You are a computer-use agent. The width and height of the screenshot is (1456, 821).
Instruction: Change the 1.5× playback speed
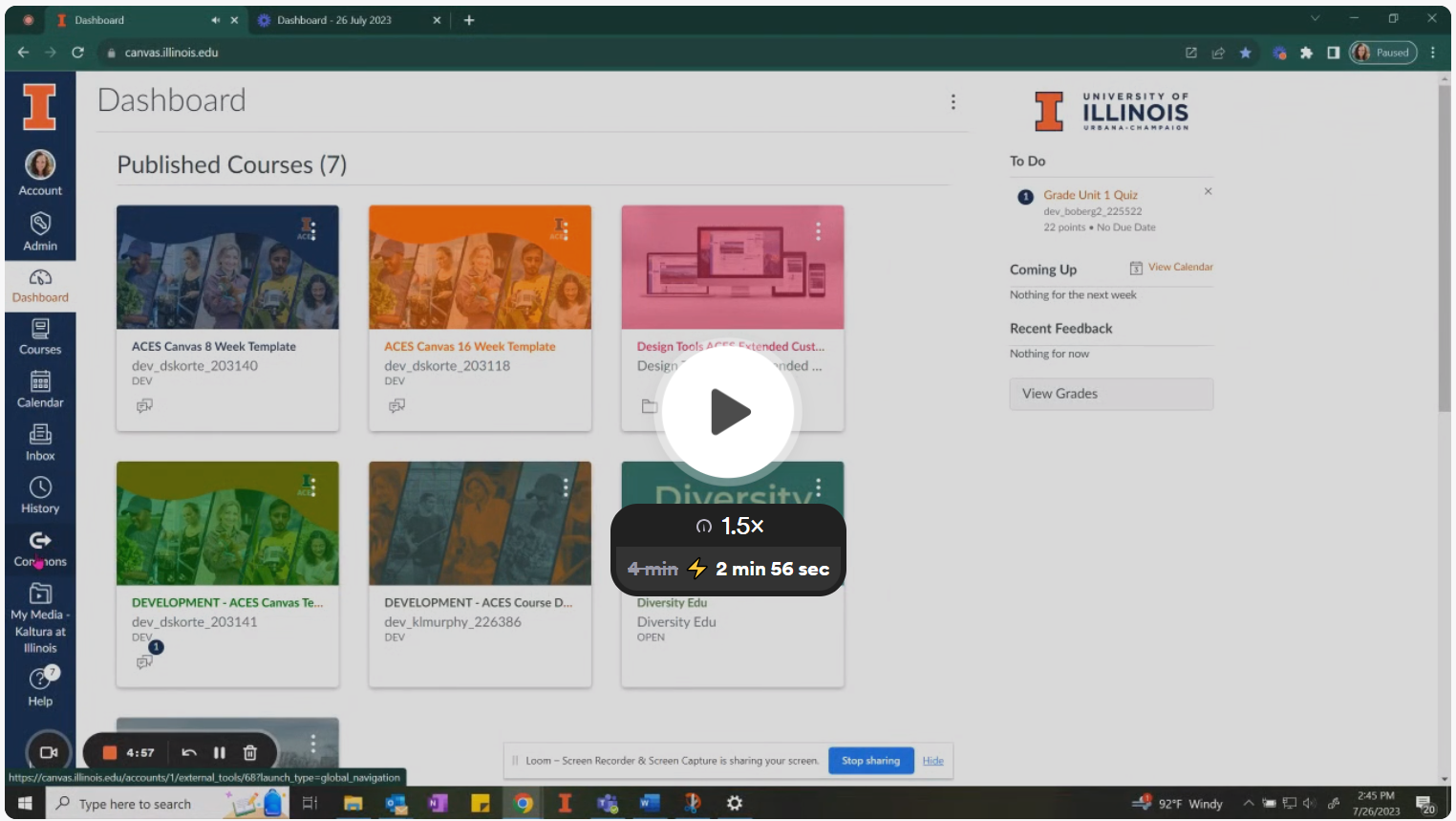(730, 526)
